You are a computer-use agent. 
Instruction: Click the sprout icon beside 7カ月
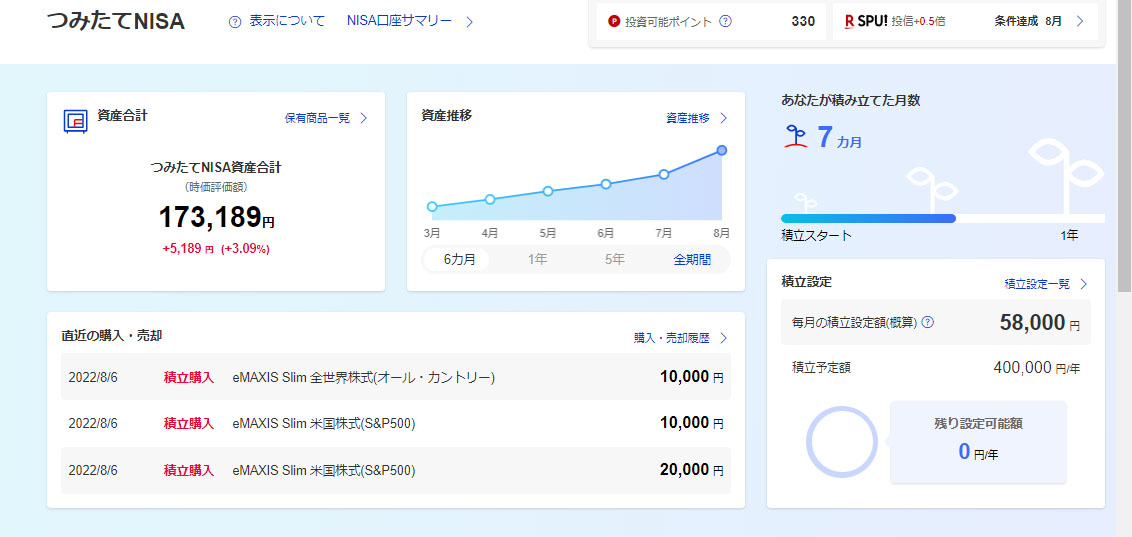[x=794, y=138]
